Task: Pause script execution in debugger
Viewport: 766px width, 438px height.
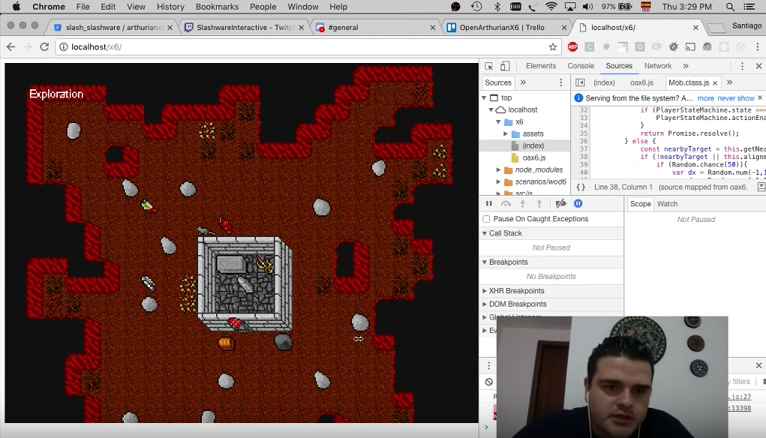Action: coord(489,203)
